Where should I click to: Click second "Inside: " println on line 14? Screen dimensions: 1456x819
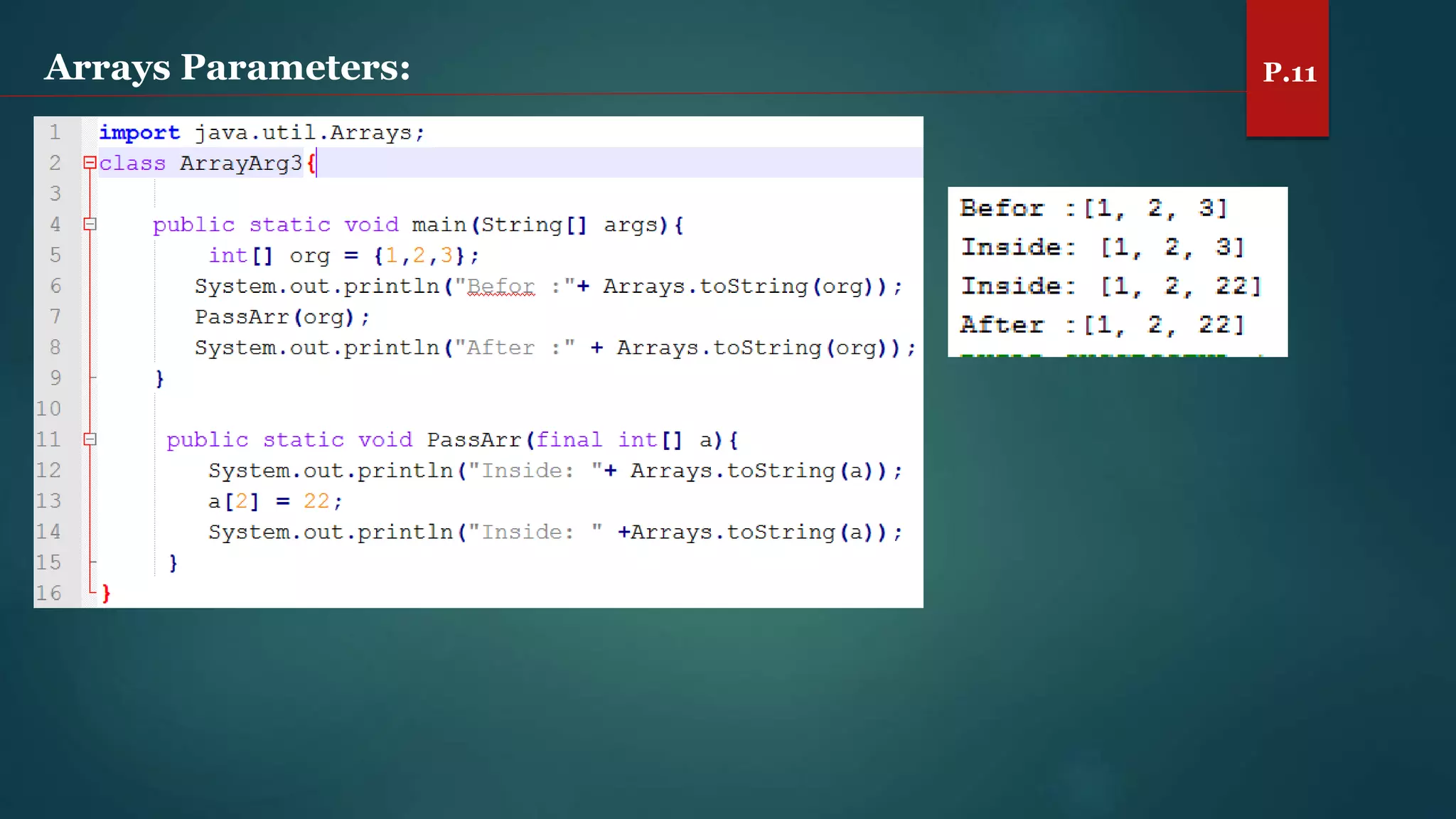pos(555,532)
